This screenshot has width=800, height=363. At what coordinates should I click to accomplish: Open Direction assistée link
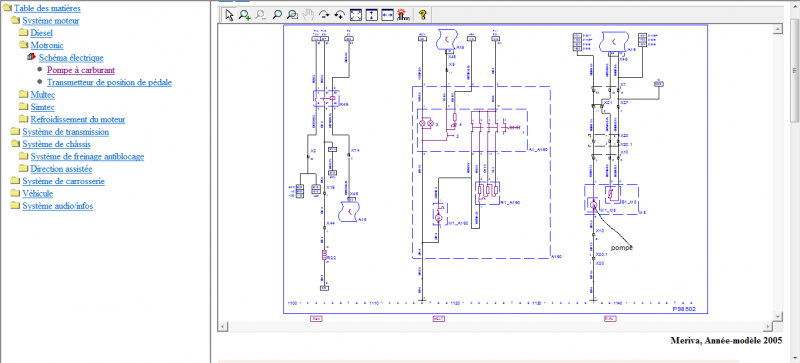(x=61, y=169)
